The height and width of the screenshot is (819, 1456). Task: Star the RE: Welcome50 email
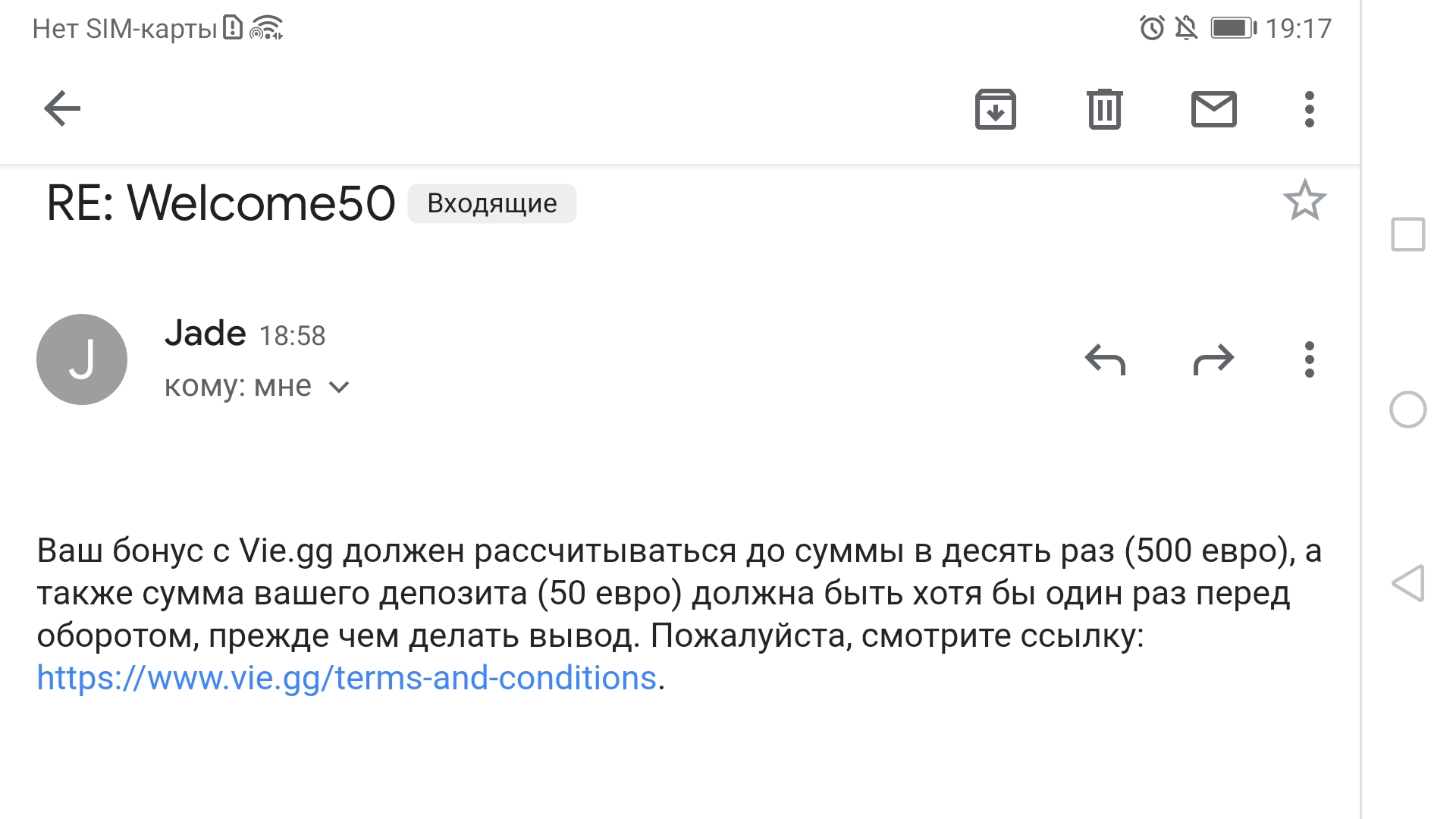click(1304, 201)
